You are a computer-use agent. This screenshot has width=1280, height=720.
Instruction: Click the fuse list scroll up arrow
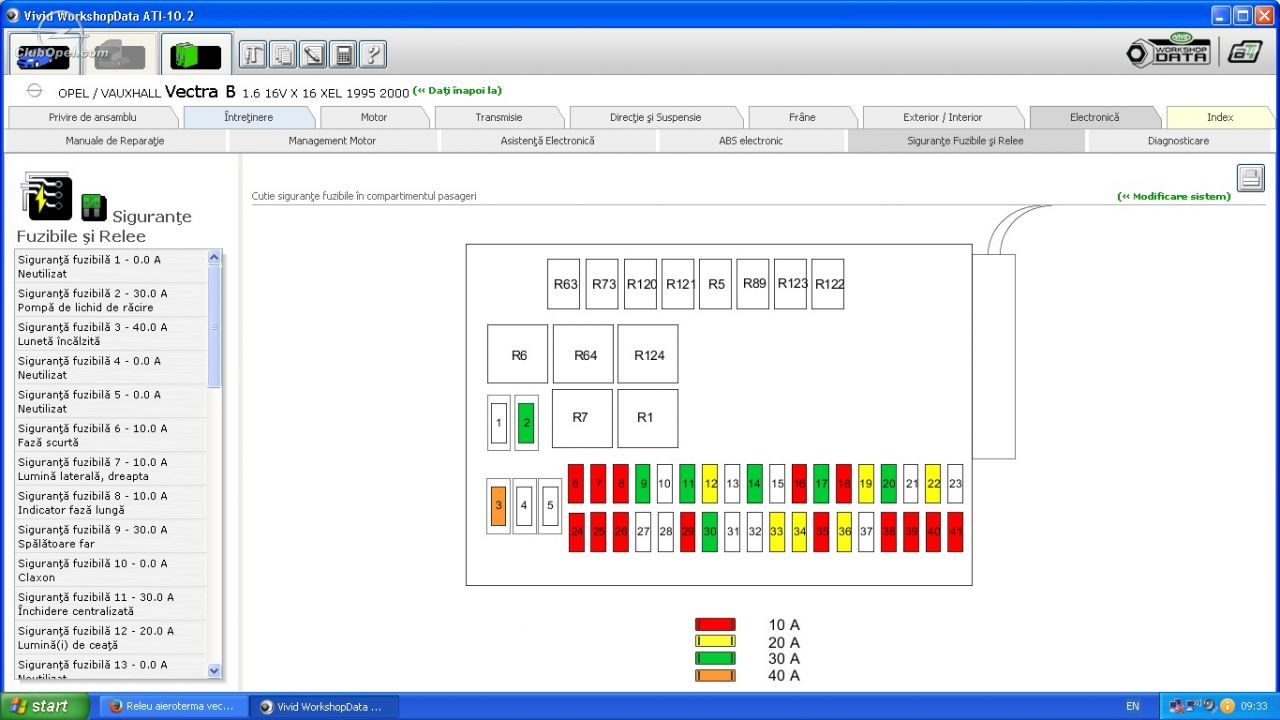click(x=214, y=258)
